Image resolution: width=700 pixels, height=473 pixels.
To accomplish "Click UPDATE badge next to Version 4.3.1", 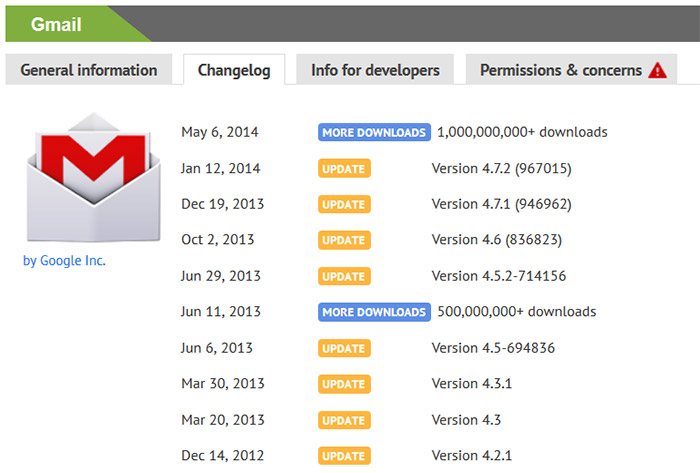I will point(344,384).
